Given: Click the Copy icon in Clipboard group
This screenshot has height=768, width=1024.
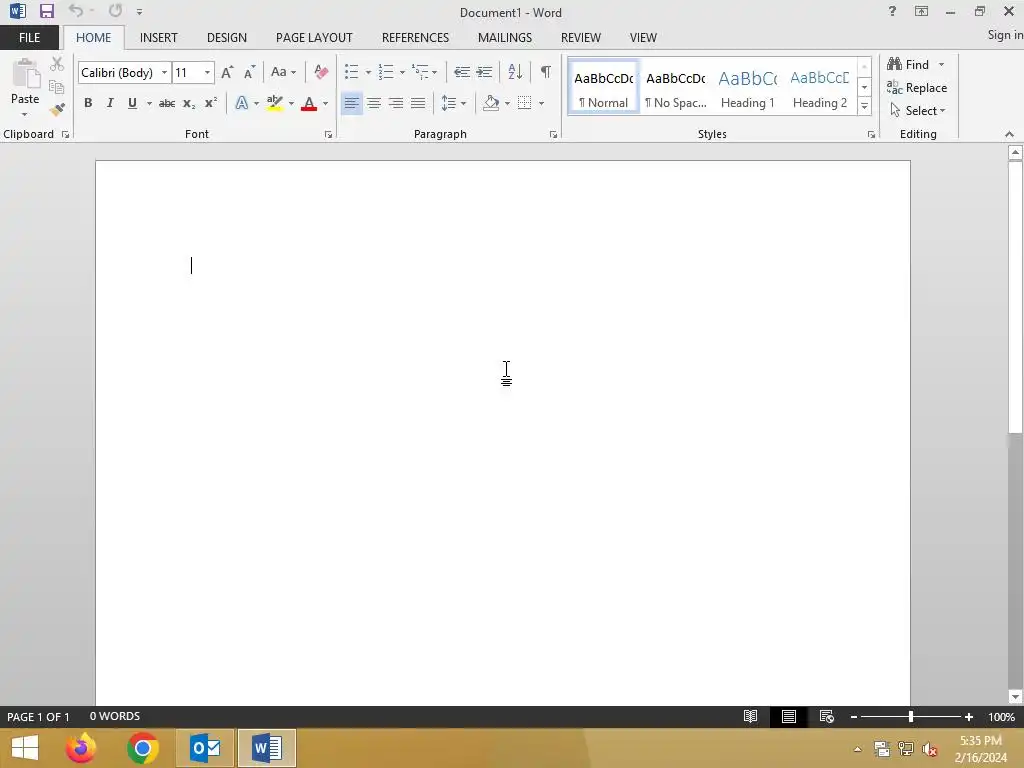Looking at the screenshot, I should (57, 87).
